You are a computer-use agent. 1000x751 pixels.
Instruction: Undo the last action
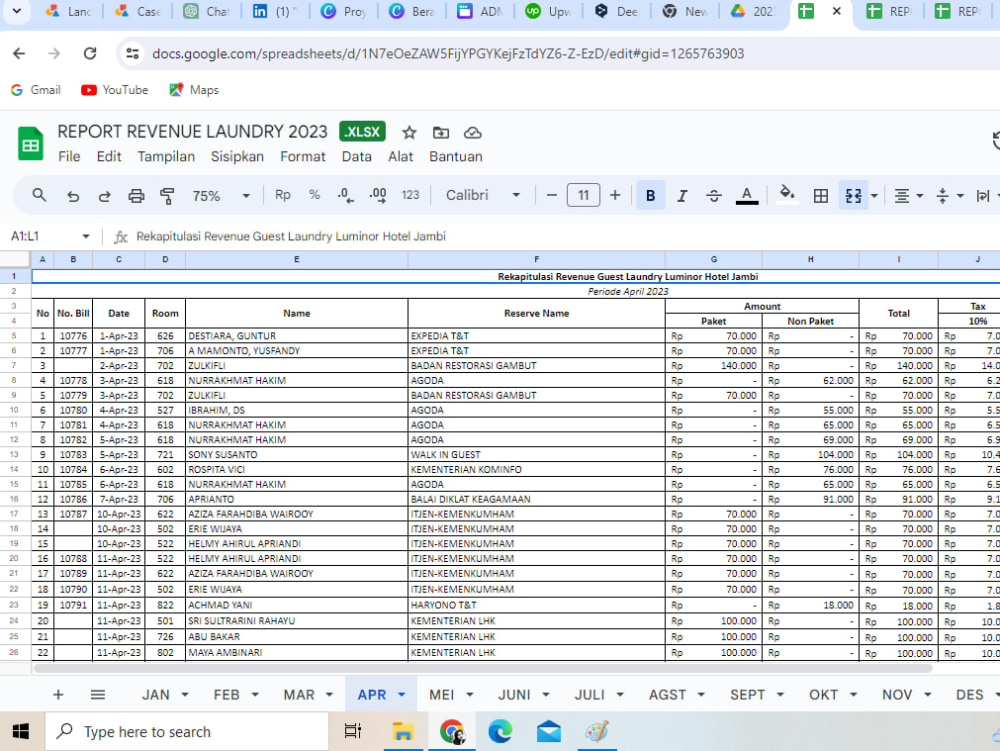pos(73,196)
